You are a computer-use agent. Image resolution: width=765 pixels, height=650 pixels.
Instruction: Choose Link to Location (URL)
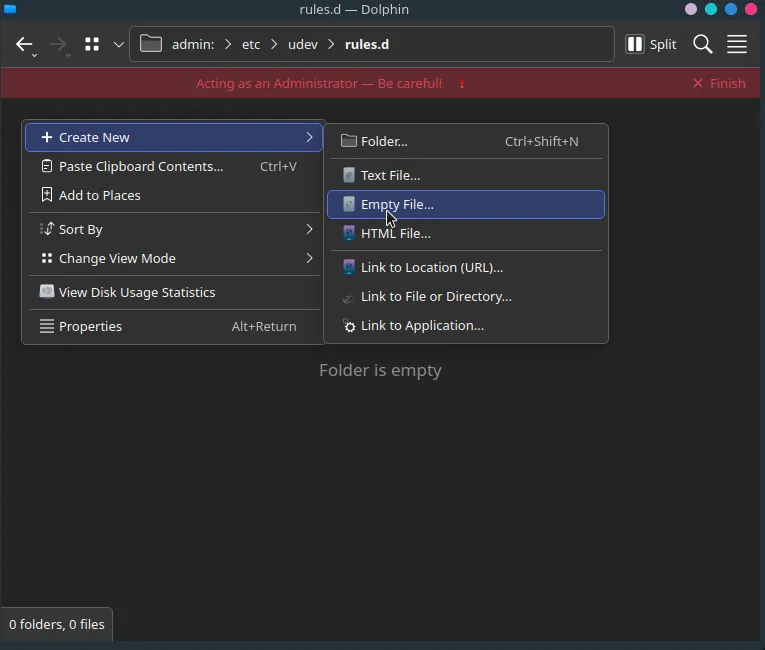pyautogui.click(x=466, y=267)
